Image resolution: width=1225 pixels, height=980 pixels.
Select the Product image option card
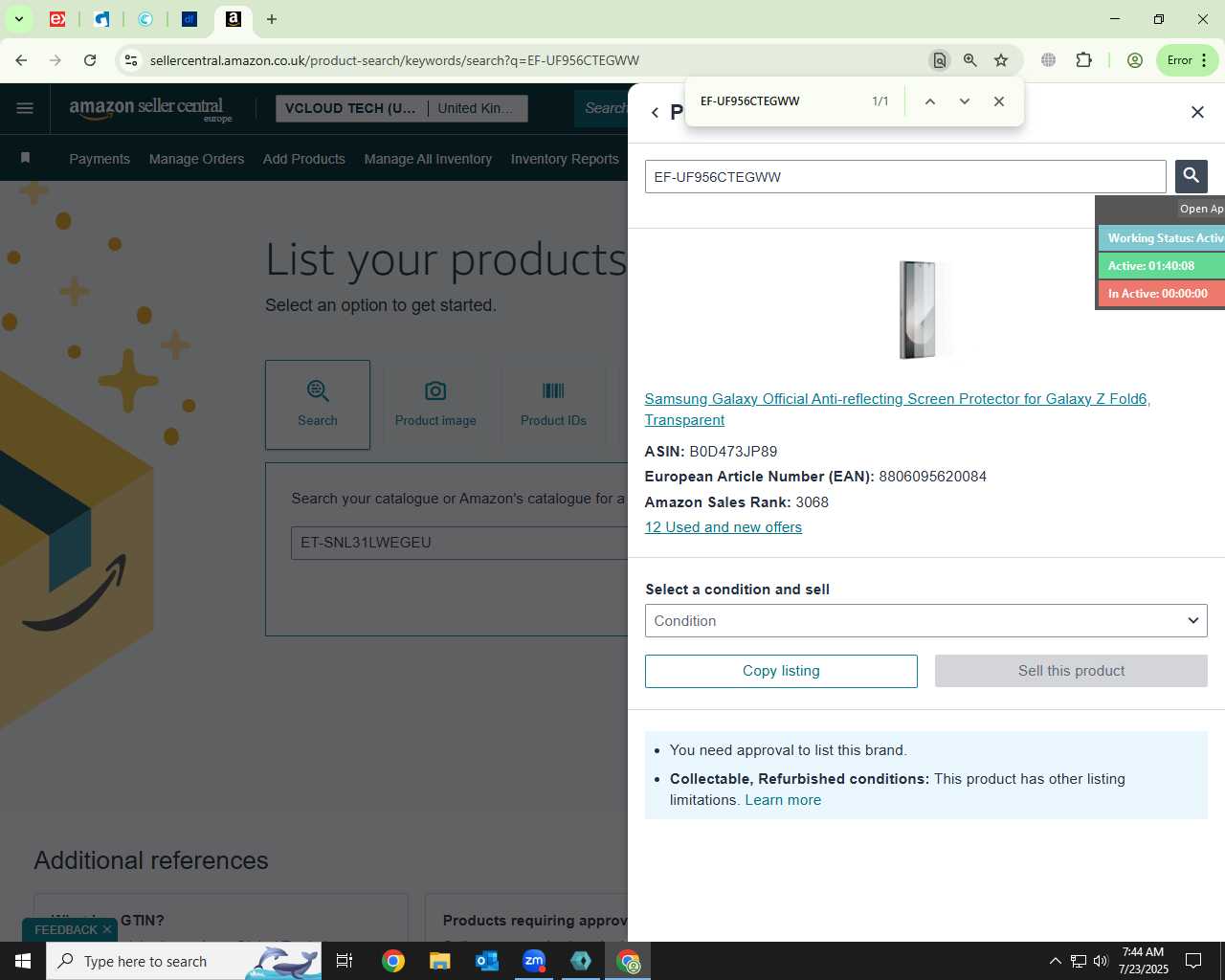435,405
